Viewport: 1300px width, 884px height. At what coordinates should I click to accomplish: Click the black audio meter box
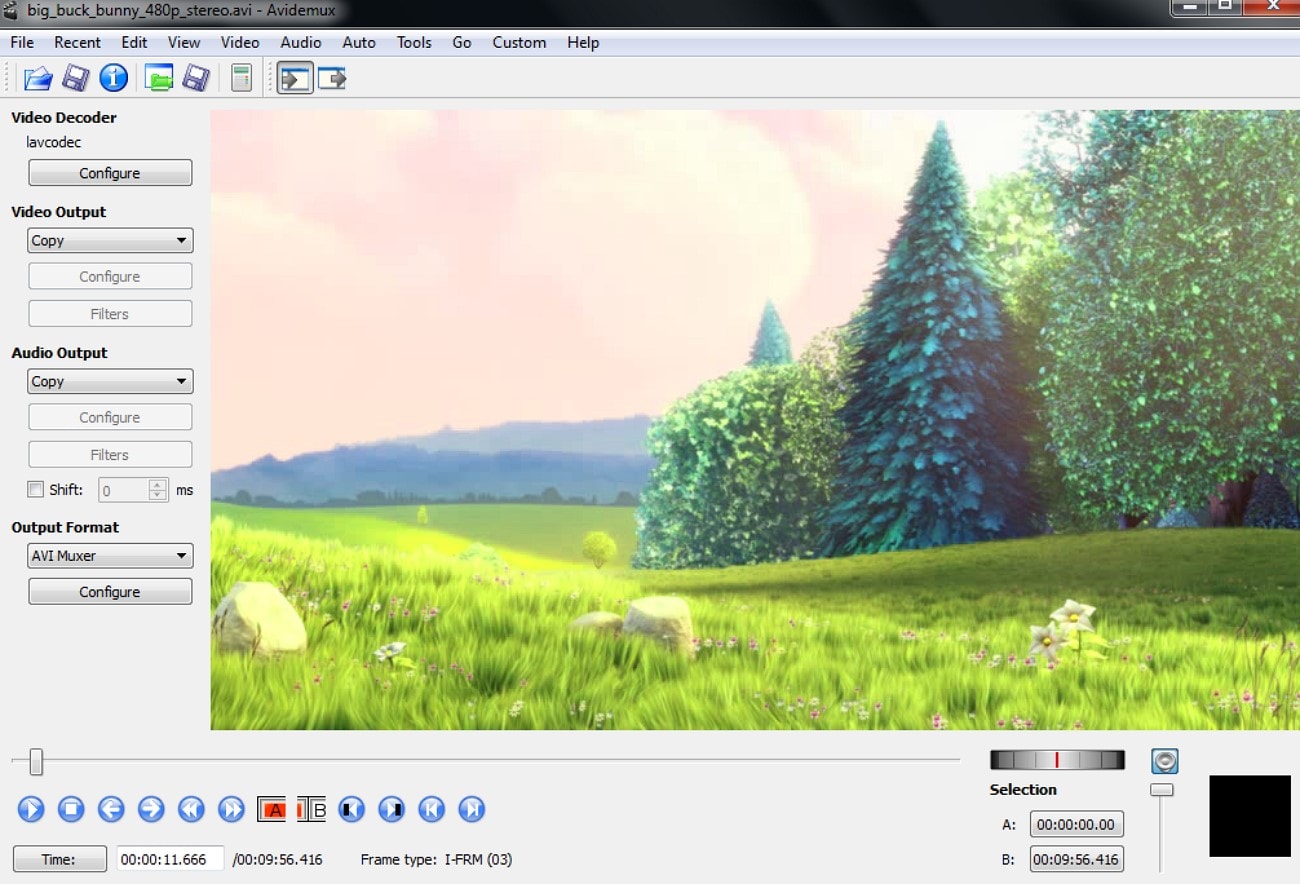(x=1250, y=816)
